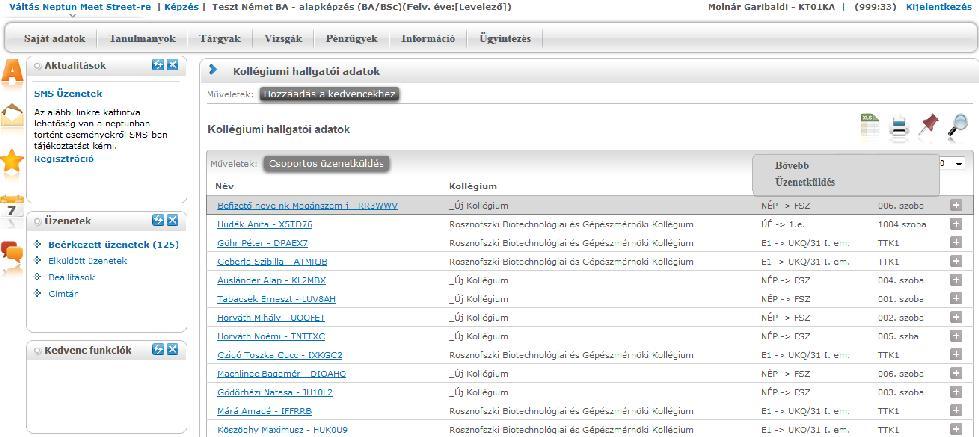Open the star favorites sidebar icon
Image resolution: width=979 pixels, height=437 pixels.
[x=12, y=161]
